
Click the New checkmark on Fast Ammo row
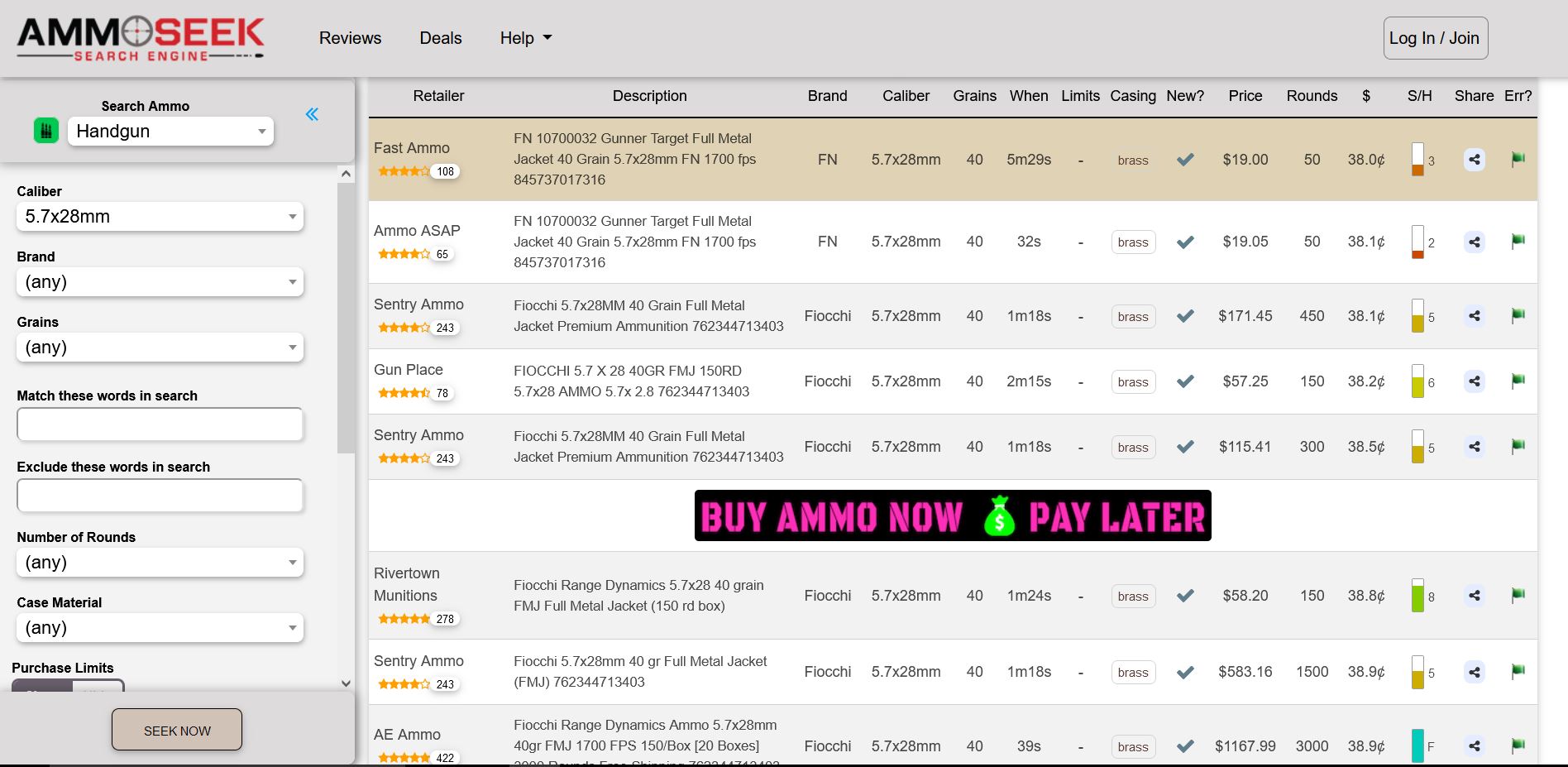point(1185,160)
